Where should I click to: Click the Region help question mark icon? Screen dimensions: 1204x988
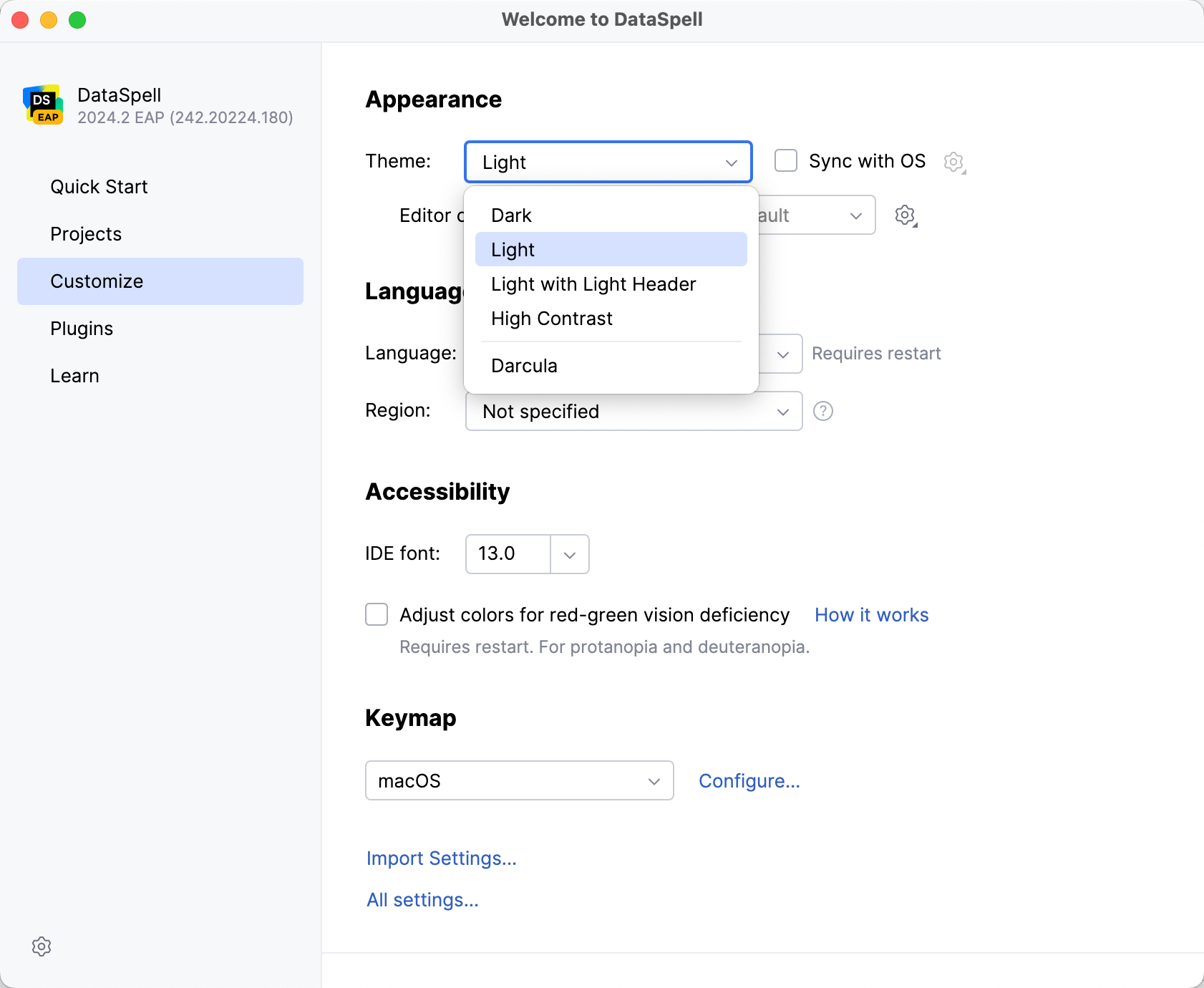(x=823, y=411)
